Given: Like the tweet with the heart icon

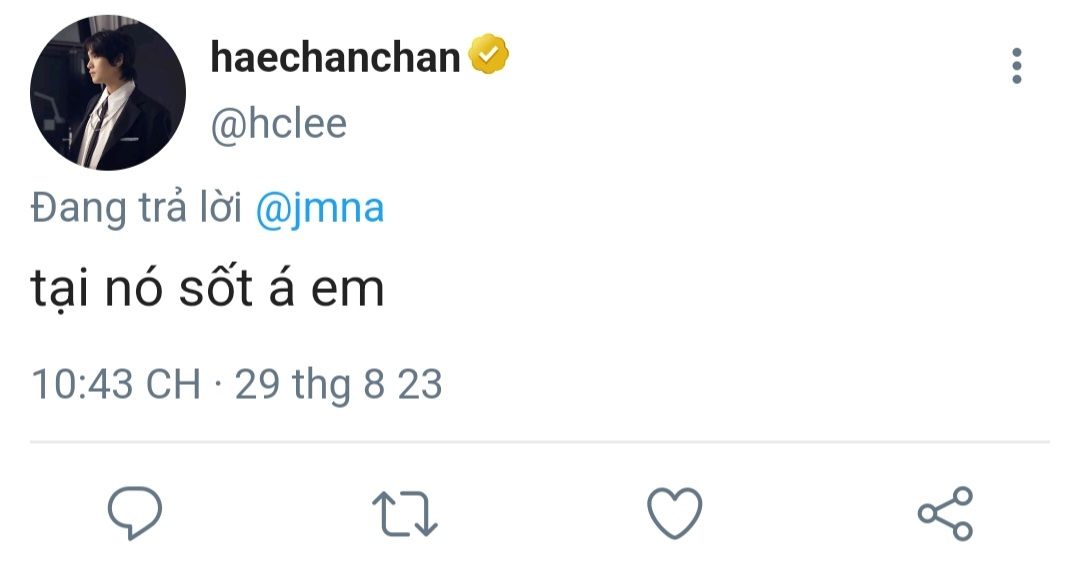Looking at the screenshot, I should 675,513.
